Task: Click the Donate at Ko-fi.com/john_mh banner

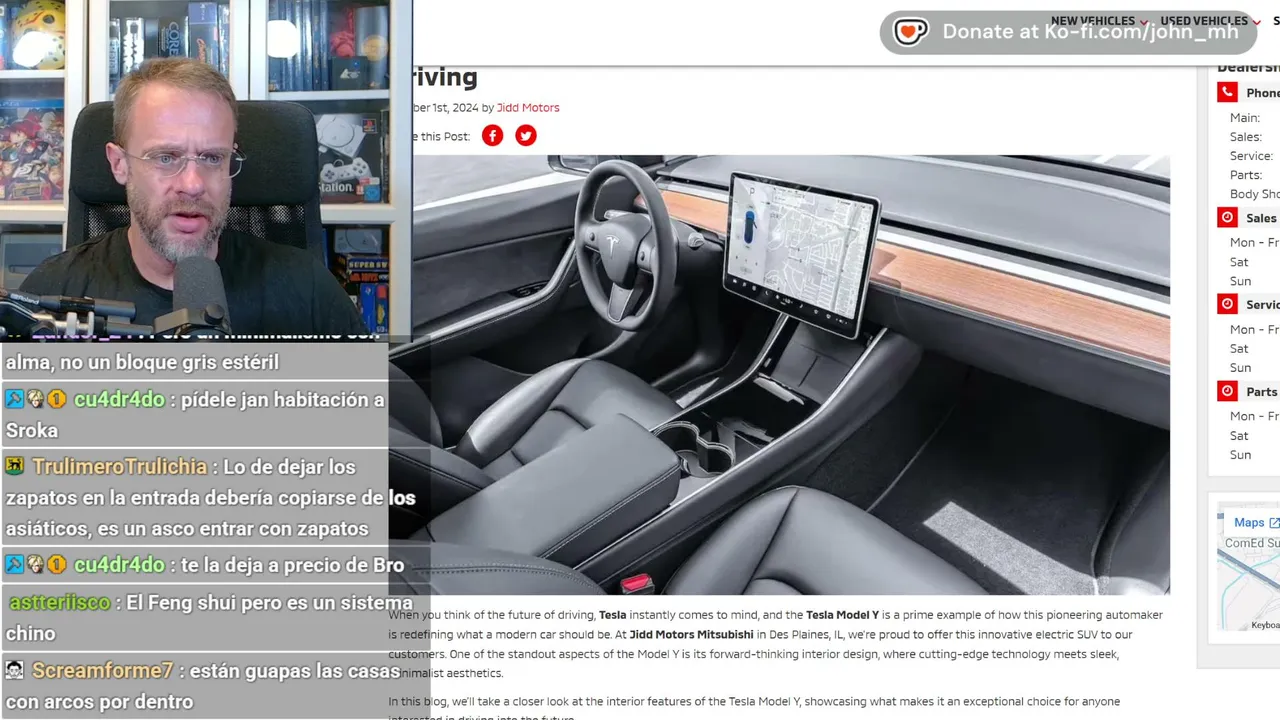Action: click(x=1068, y=32)
